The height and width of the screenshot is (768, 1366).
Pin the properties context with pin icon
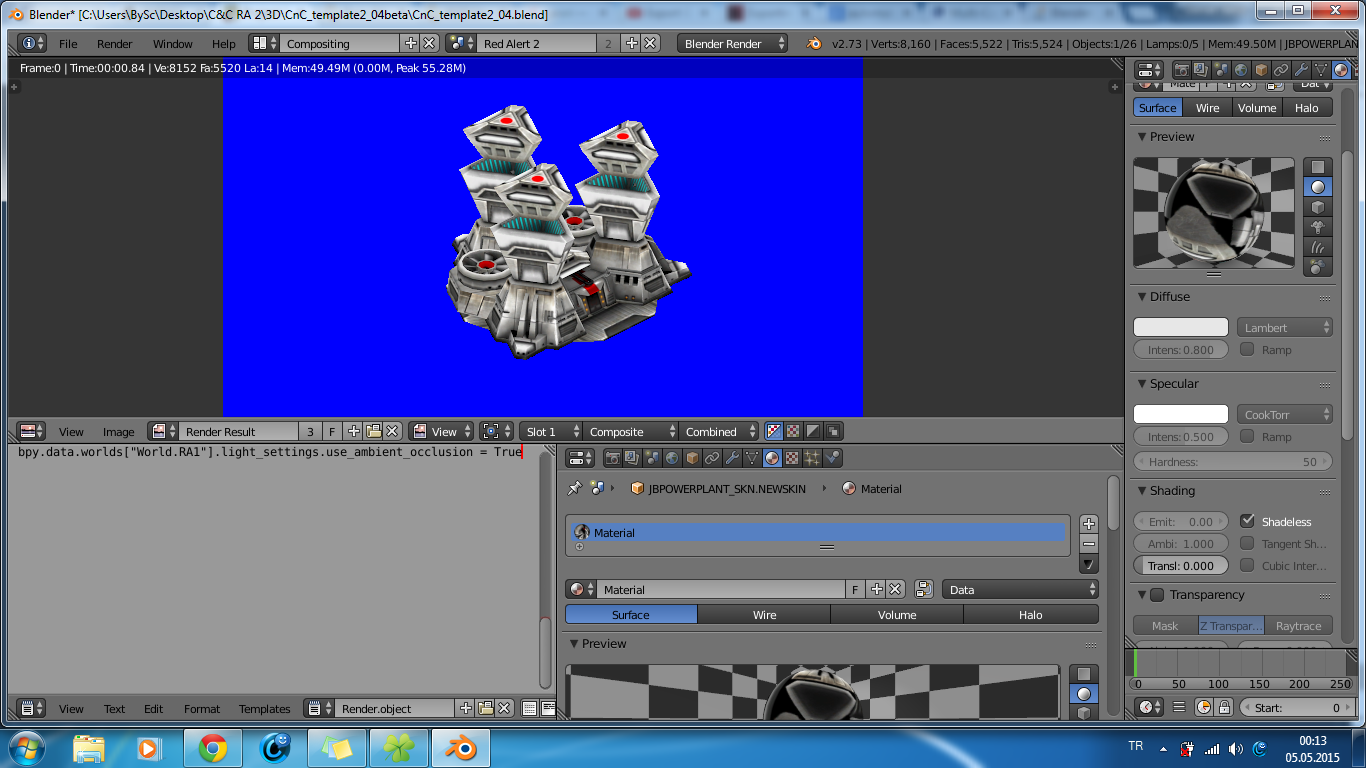pos(575,489)
